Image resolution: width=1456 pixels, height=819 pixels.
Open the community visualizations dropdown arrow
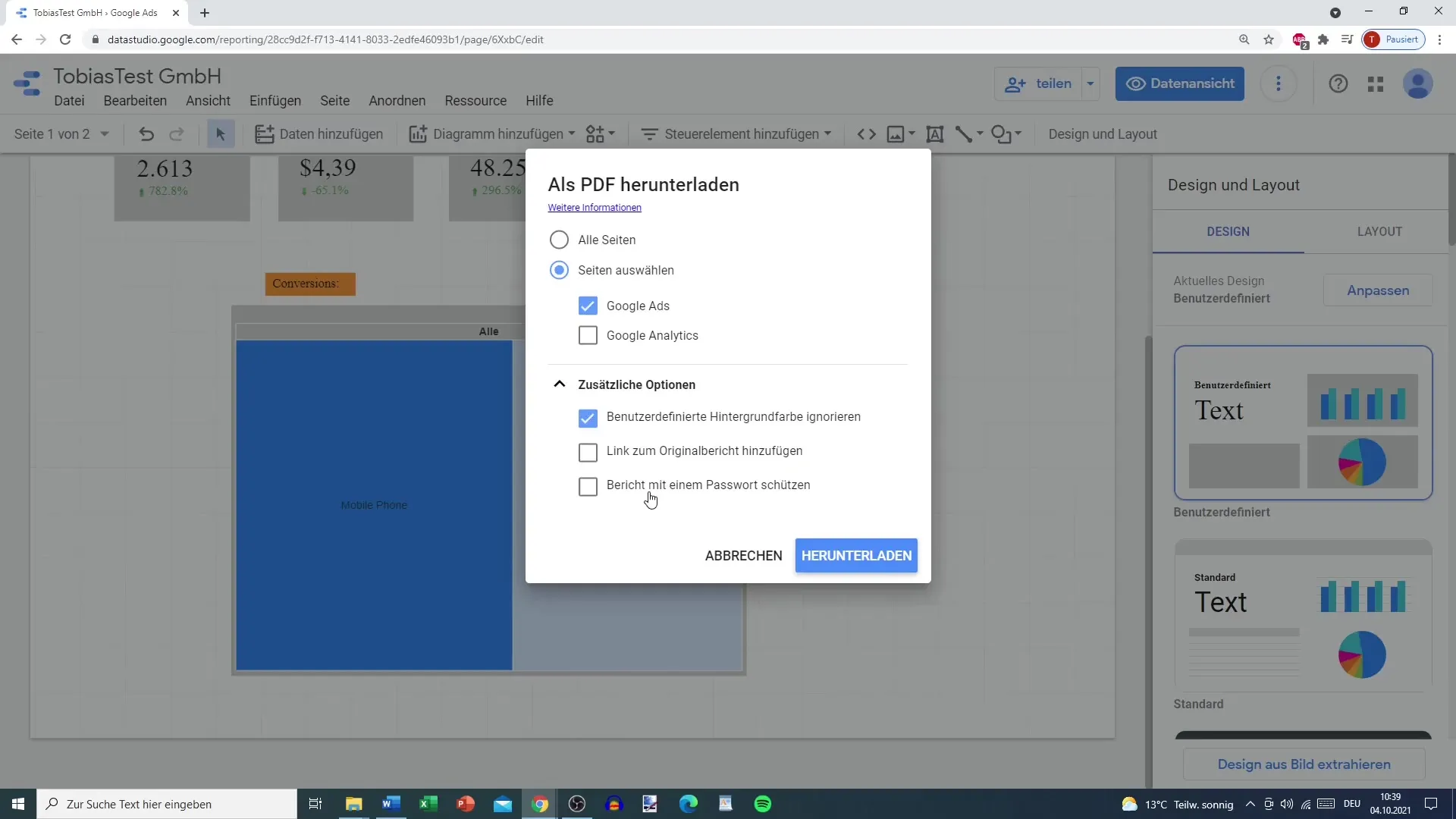pos(611,134)
